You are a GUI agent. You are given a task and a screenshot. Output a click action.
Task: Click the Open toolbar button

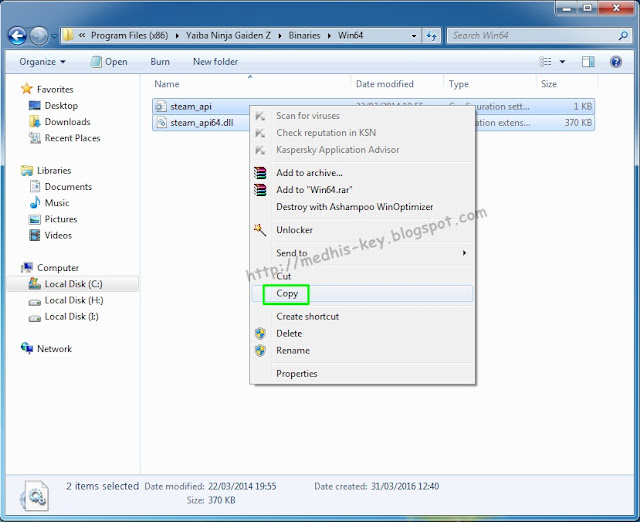(109, 62)
